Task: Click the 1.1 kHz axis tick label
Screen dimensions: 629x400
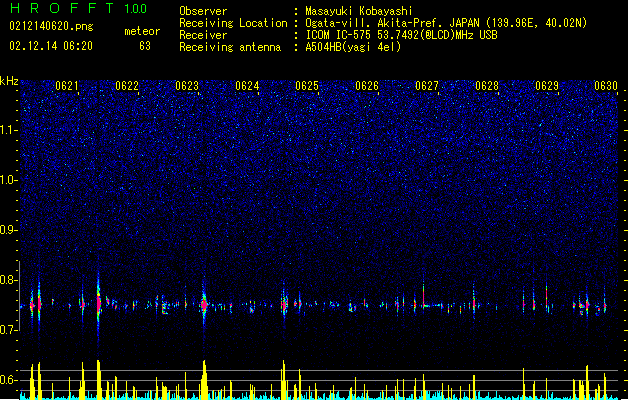Action: (9, 130)
